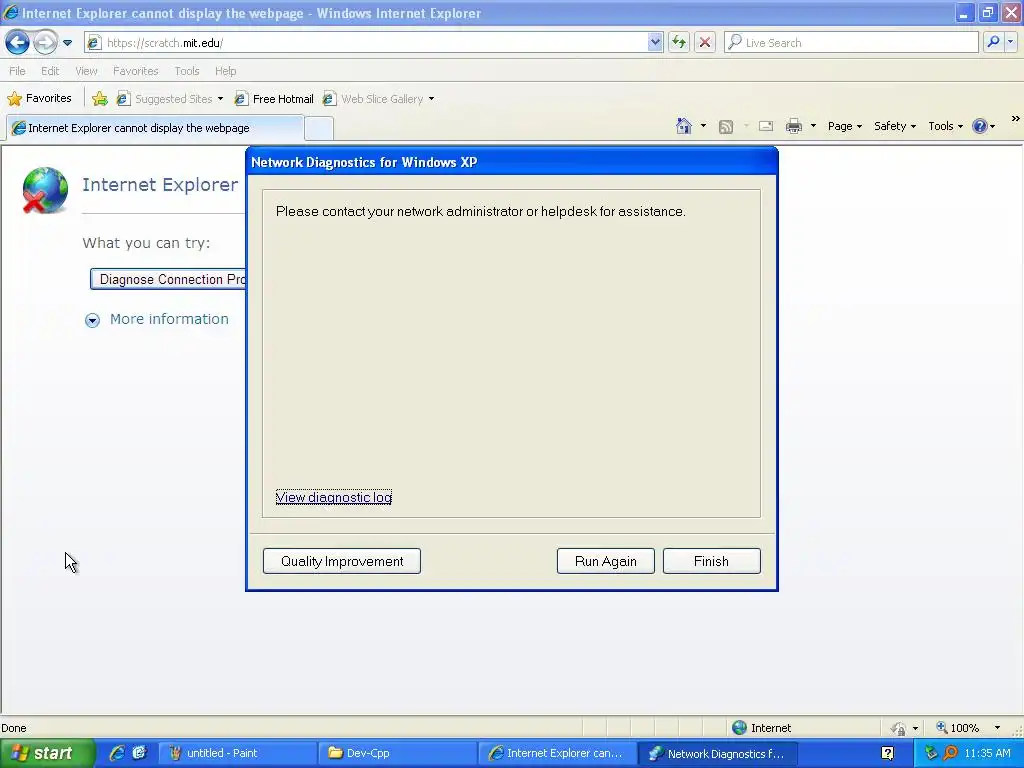Click the Run Again button
The width and height of the screenshot is (1024, 768).
[x=605, y=562]
